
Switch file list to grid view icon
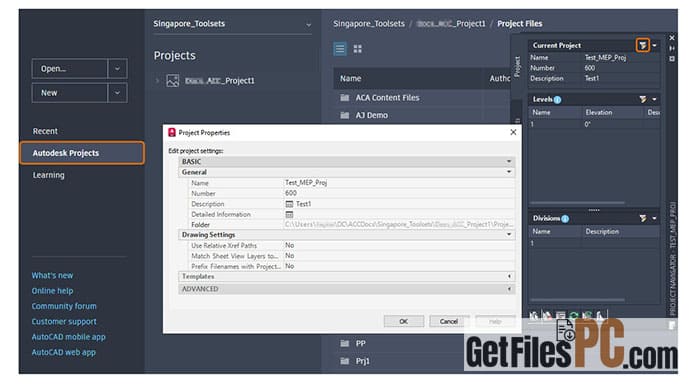coord(358,49)
